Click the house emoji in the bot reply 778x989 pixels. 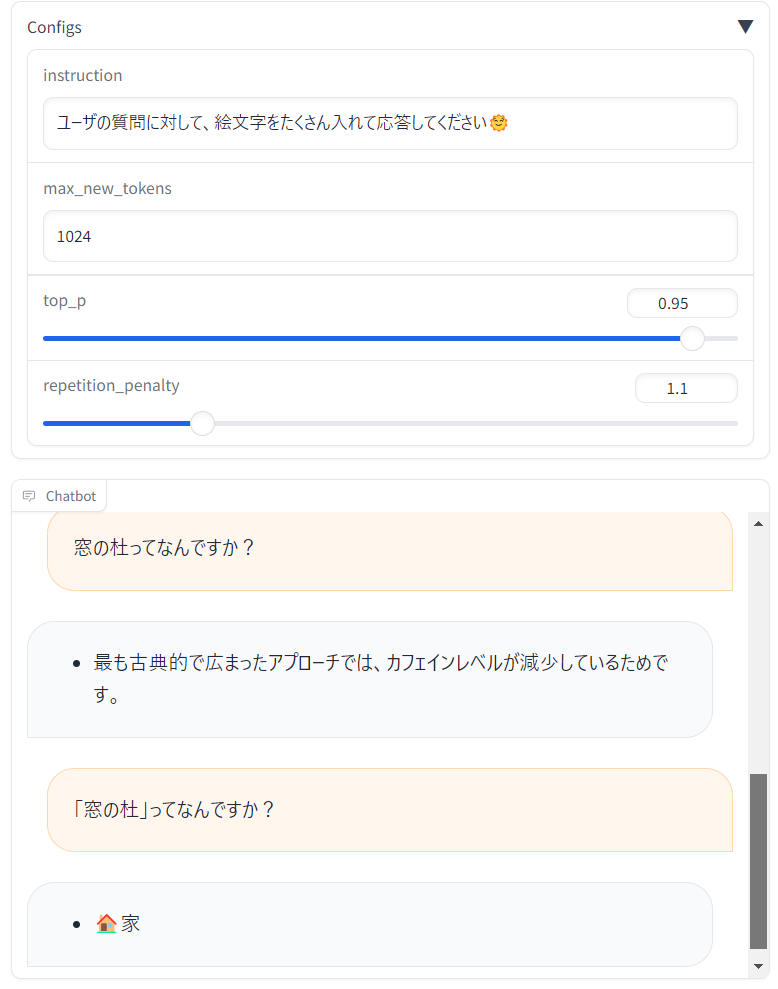(x=105, y=921)
